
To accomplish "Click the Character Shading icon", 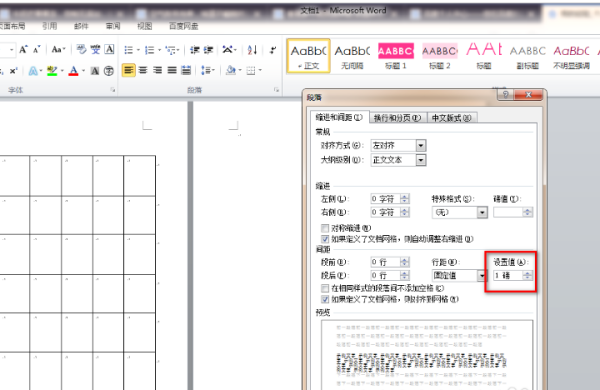I will click(x=95, y=71).
